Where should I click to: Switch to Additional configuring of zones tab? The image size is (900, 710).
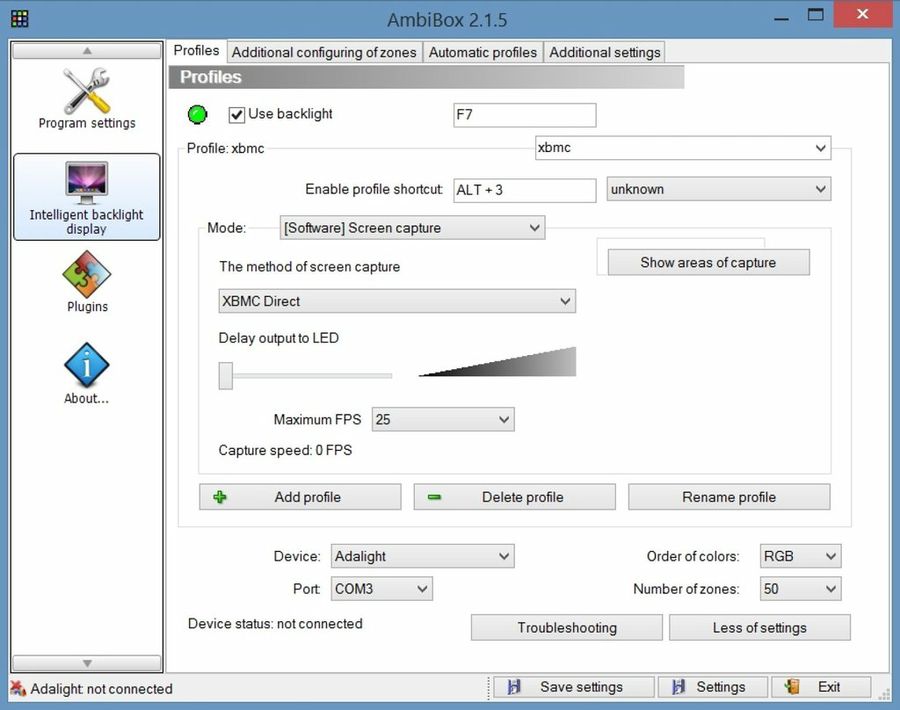[x=324, y=52]
